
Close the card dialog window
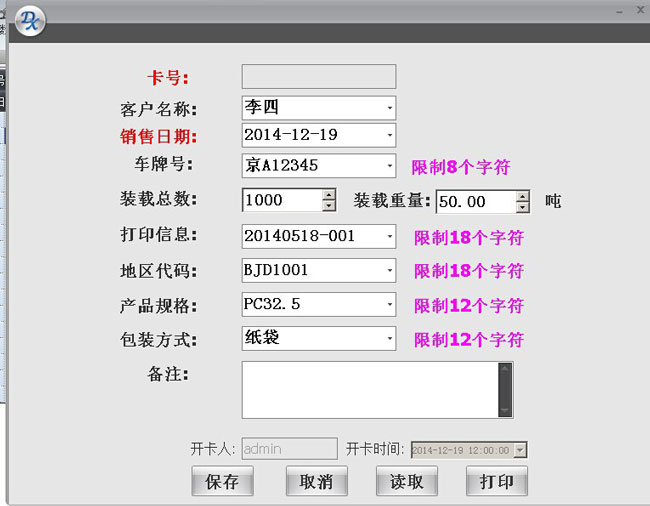click(639, 9)
